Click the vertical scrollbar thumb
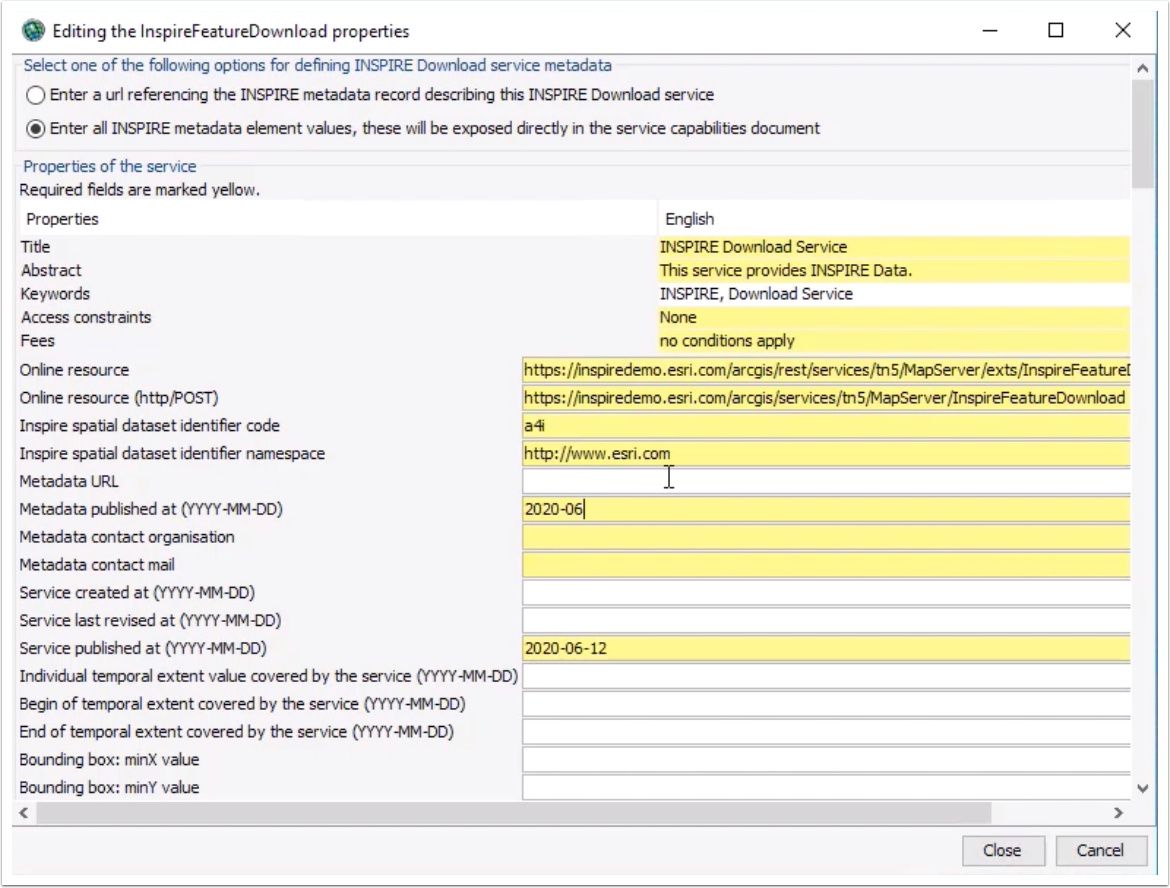Screen dimensions: 1170x888 tap(1142, 134)
